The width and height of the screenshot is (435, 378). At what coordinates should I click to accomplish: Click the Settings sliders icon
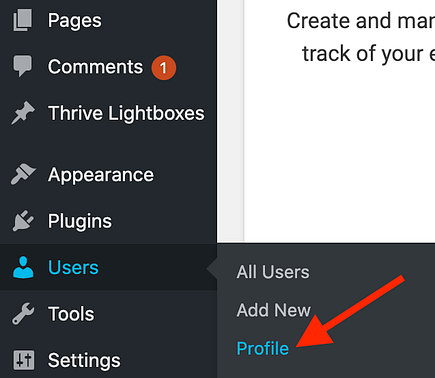click(x=23, y=360)
